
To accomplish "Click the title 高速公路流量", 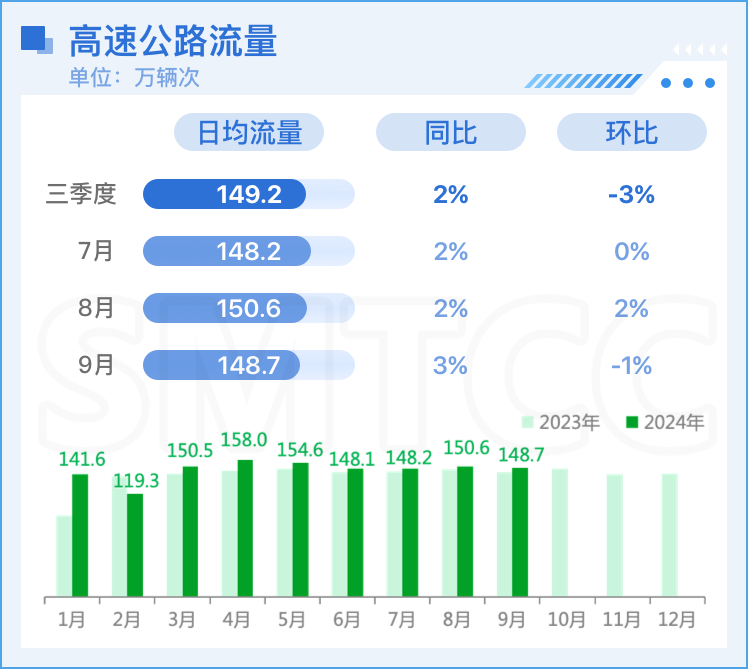I will (x=173, y=41).
